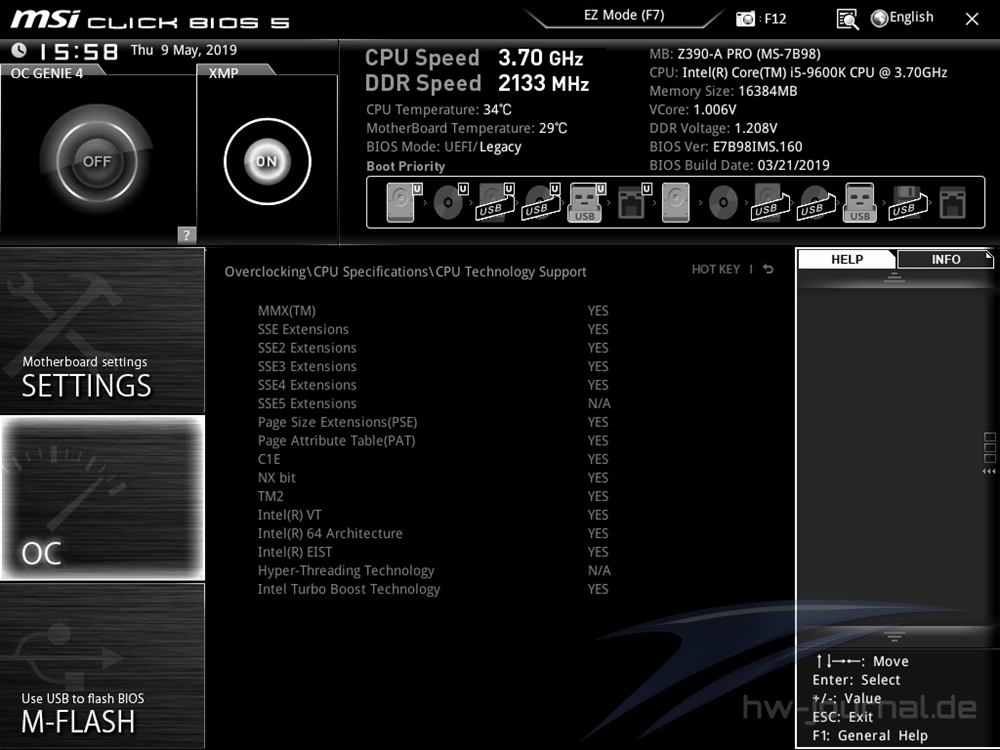Select the SSE3 Extensions row

434,366
